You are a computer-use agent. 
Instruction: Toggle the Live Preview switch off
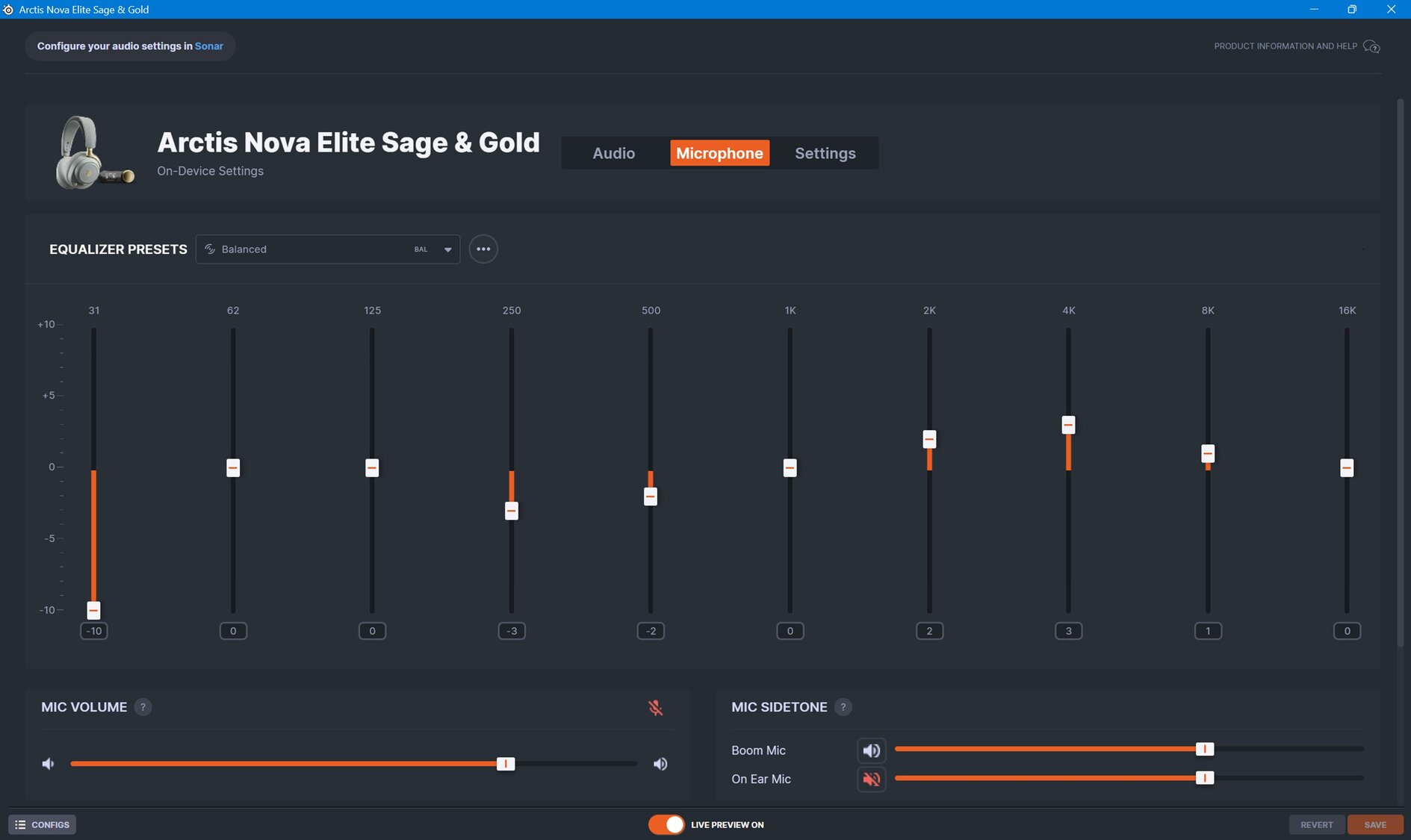coord(666,824)
